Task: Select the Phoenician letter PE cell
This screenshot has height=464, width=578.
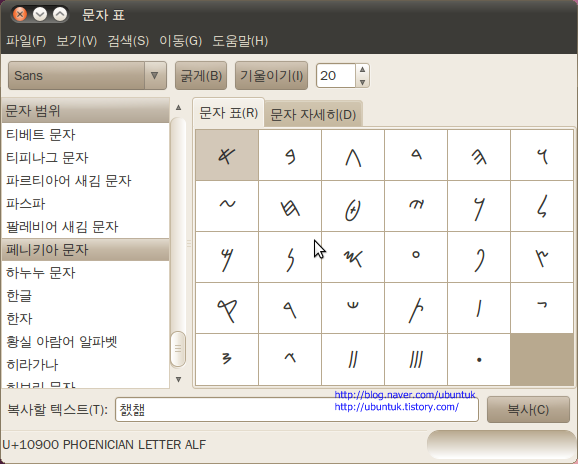Action: [479, 257]
